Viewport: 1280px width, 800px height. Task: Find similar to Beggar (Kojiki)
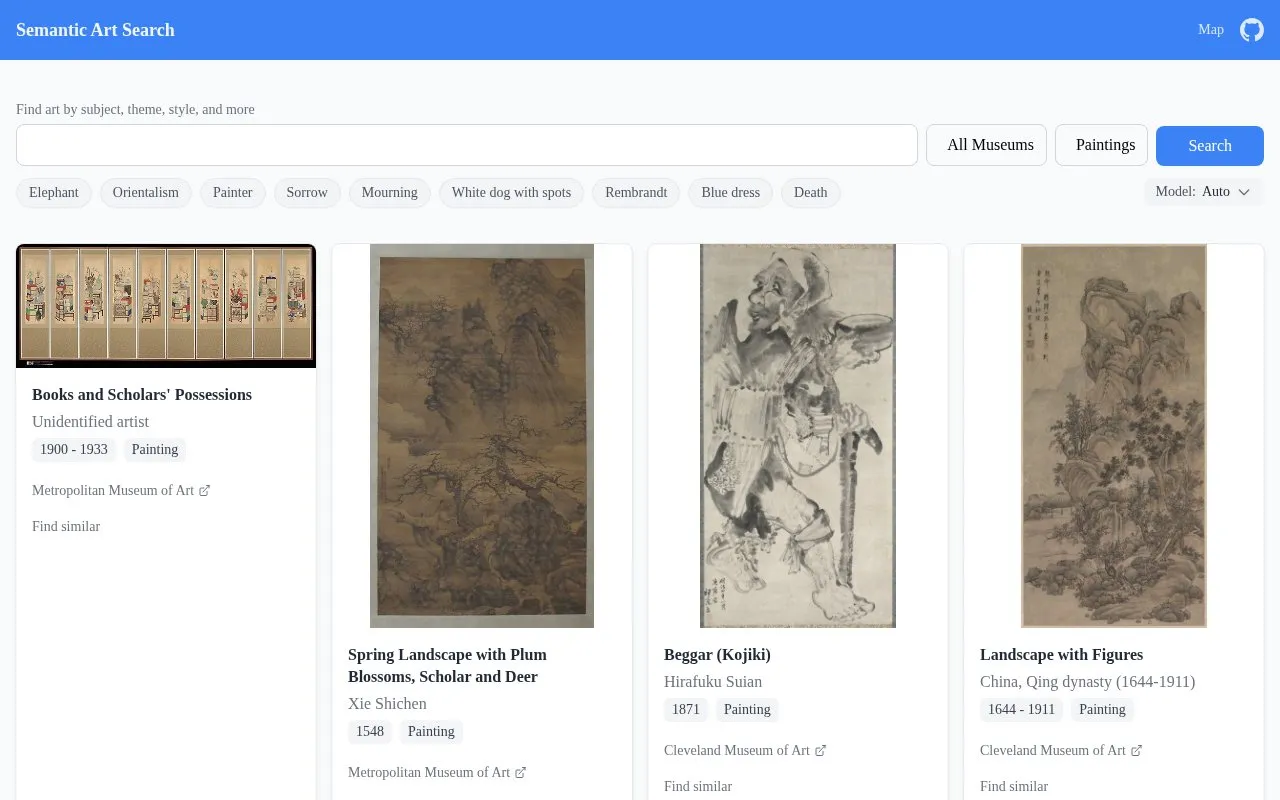pyautogui.click(x=698, y=787)
